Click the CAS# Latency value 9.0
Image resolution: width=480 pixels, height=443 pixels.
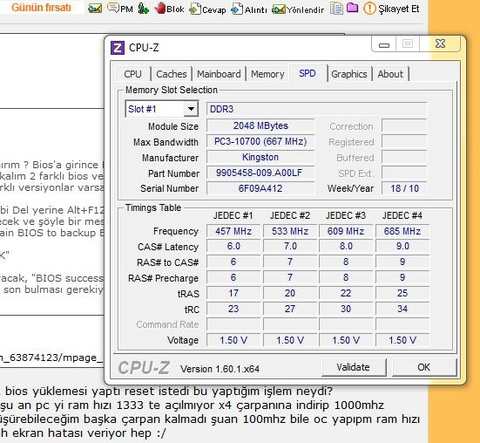coord(402,246)
